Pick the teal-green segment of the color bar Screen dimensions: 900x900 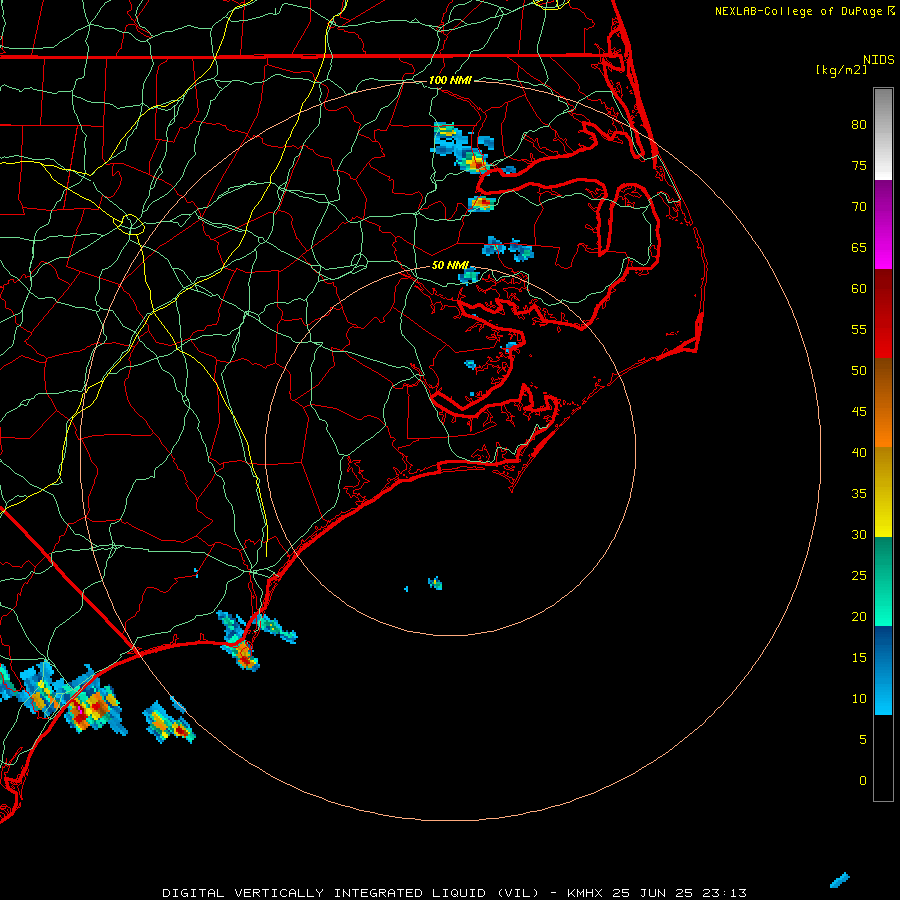pos(883,581)
